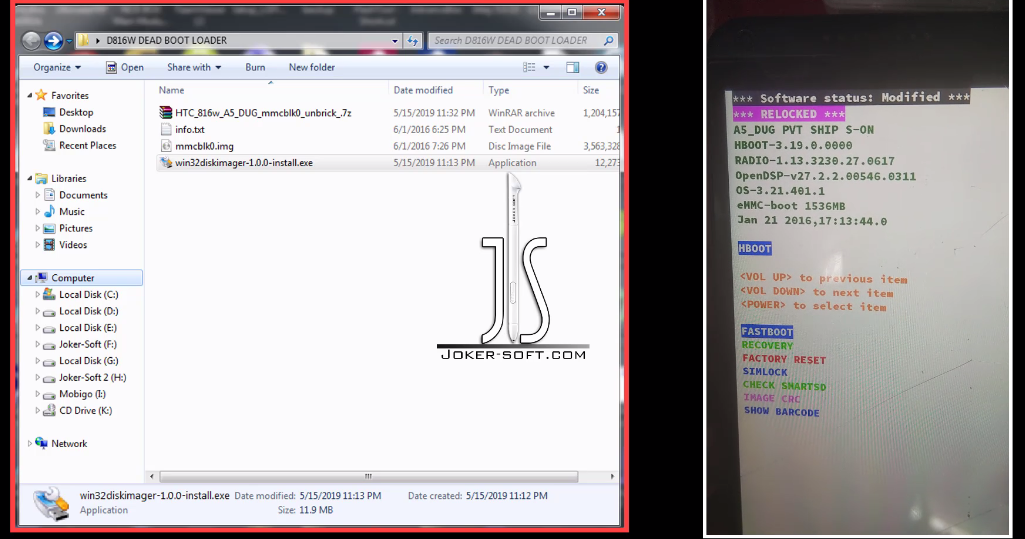Click Libraries label in navigation pane
Screen dimensions: 1025x539
[69, 178]
